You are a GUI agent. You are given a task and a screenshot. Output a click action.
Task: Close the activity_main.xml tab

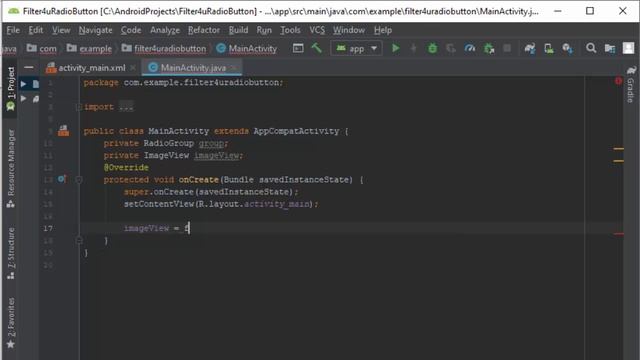pos(133,68)
